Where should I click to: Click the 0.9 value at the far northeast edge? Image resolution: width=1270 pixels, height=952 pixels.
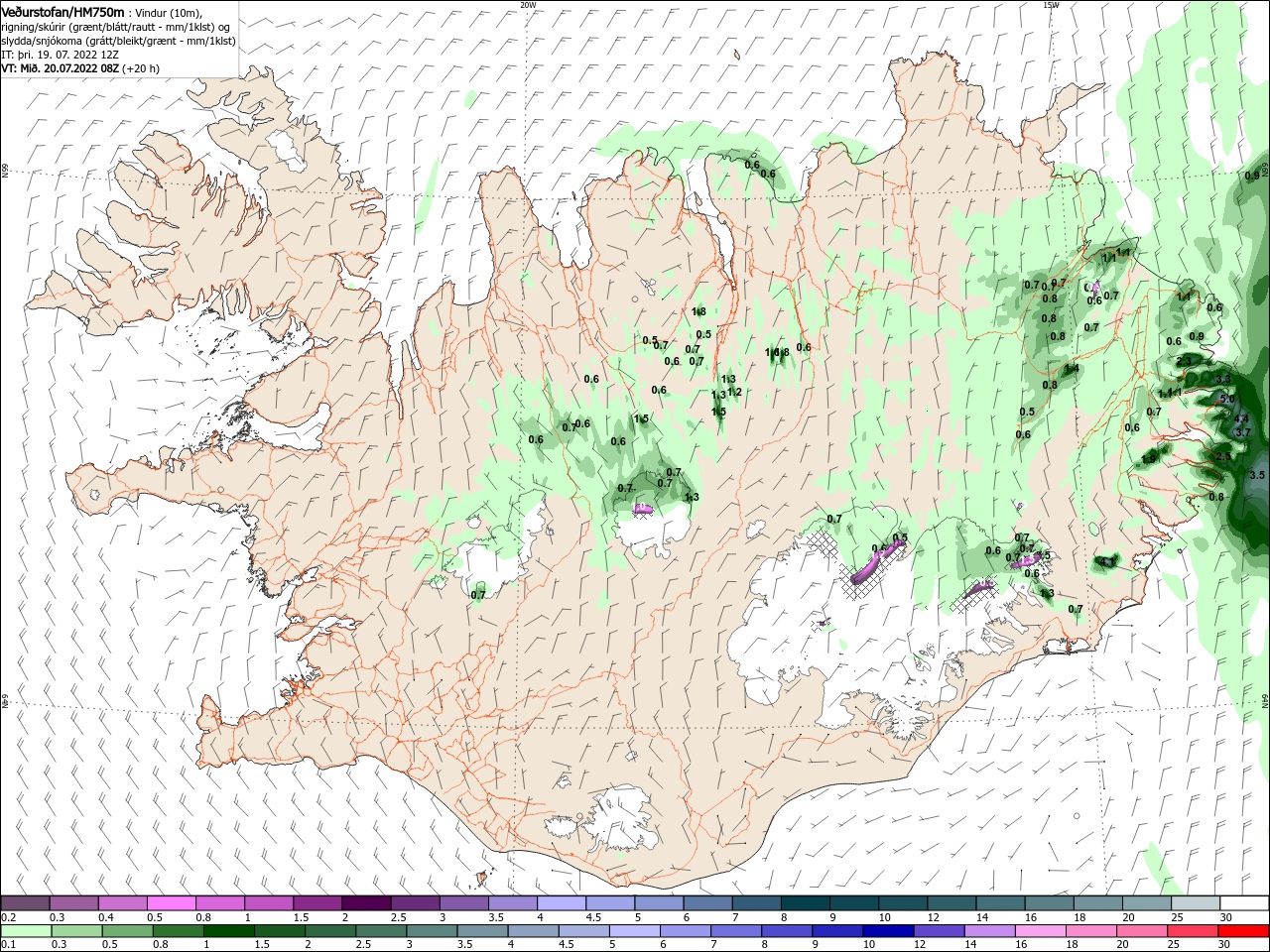(x=1252, y=176)
